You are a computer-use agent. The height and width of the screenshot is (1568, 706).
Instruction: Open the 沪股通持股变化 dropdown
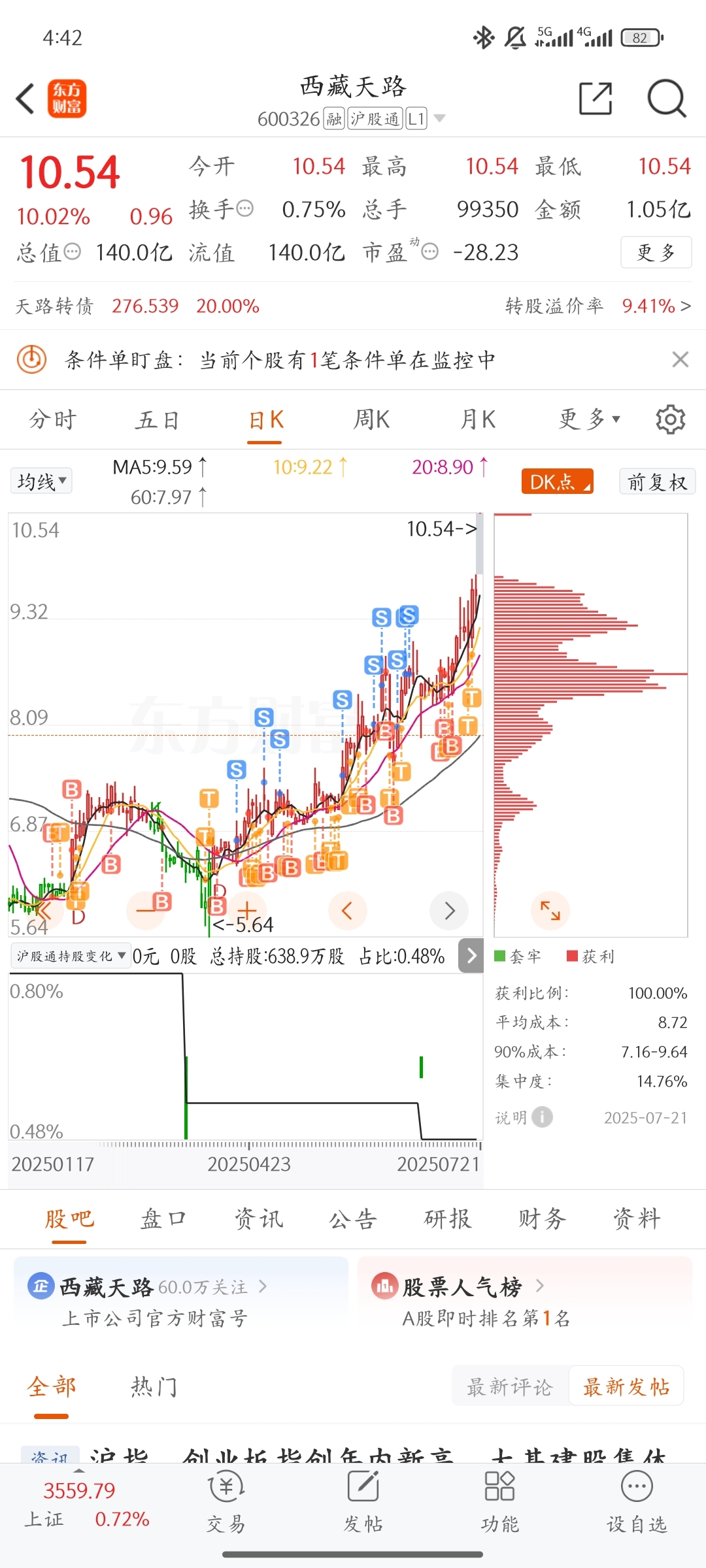71,956
